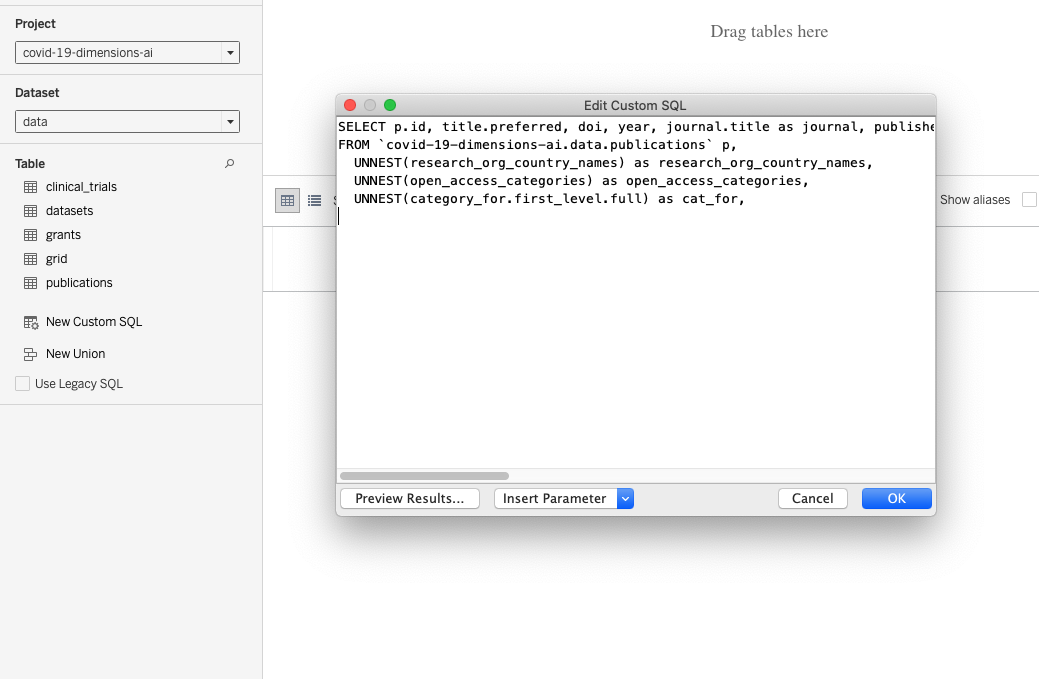Zoom the Edit Custom SQL window (green button)
Image resolution: width=1039 pixels, height=679 pixels.
[x=390, y=105]
